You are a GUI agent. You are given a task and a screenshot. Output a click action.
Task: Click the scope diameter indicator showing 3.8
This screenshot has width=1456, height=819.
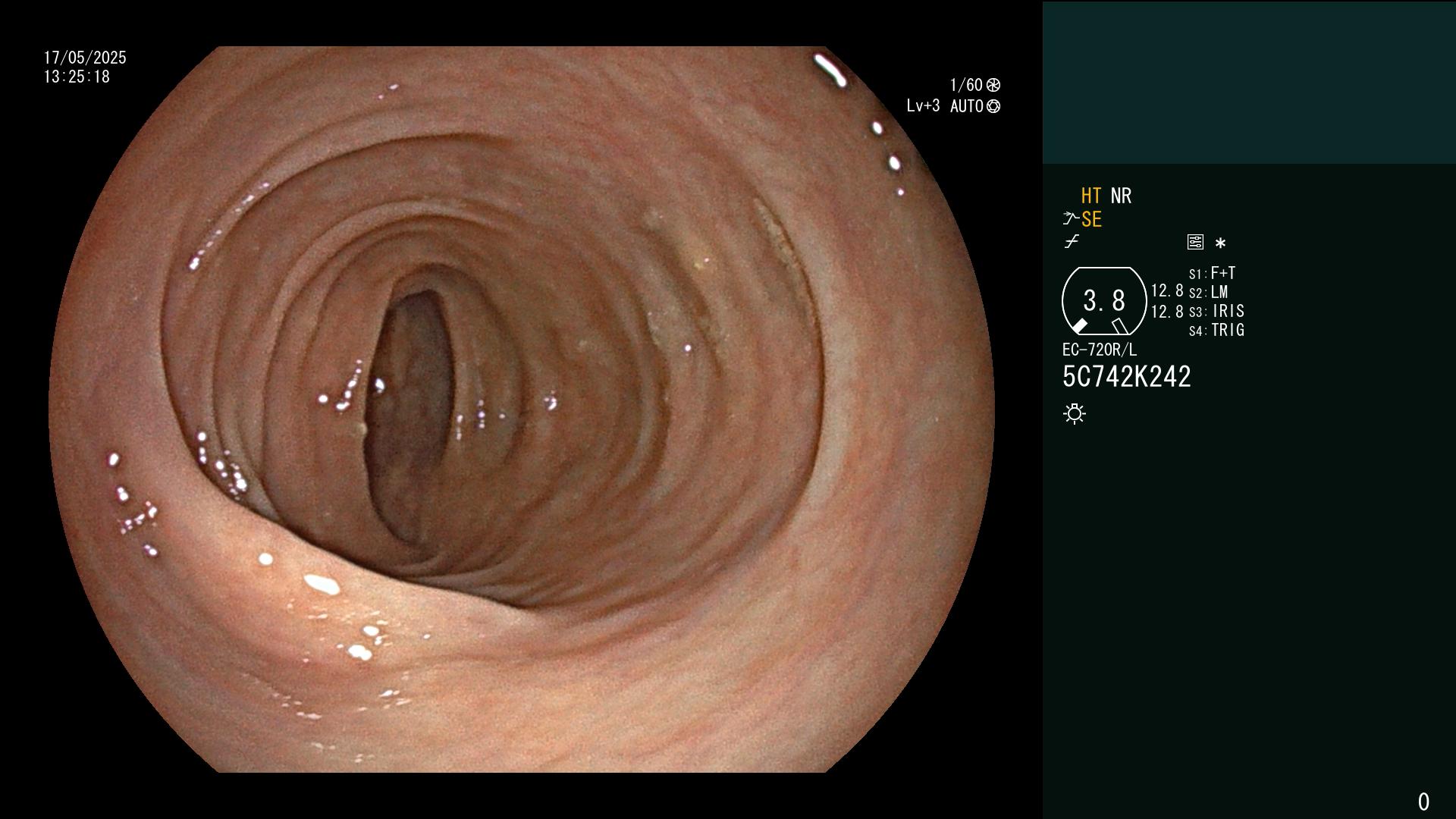click(1104, 301)
